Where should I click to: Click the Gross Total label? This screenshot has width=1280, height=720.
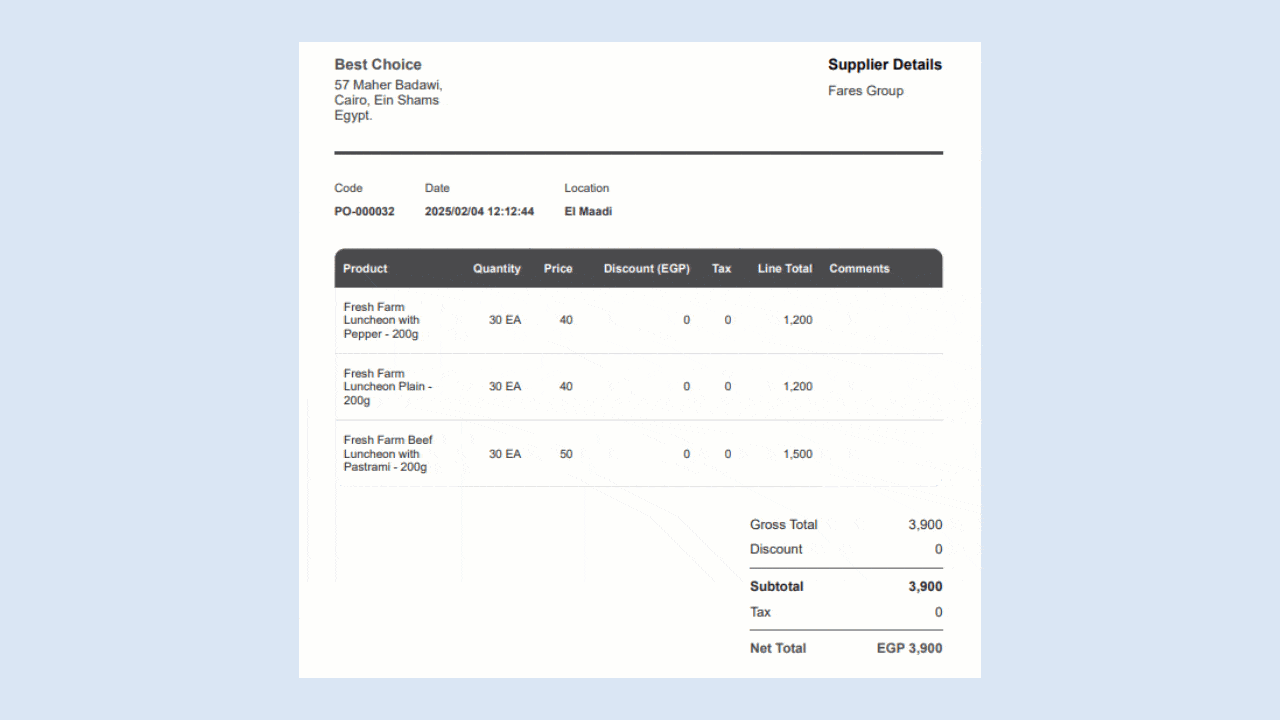coord(784,524)
